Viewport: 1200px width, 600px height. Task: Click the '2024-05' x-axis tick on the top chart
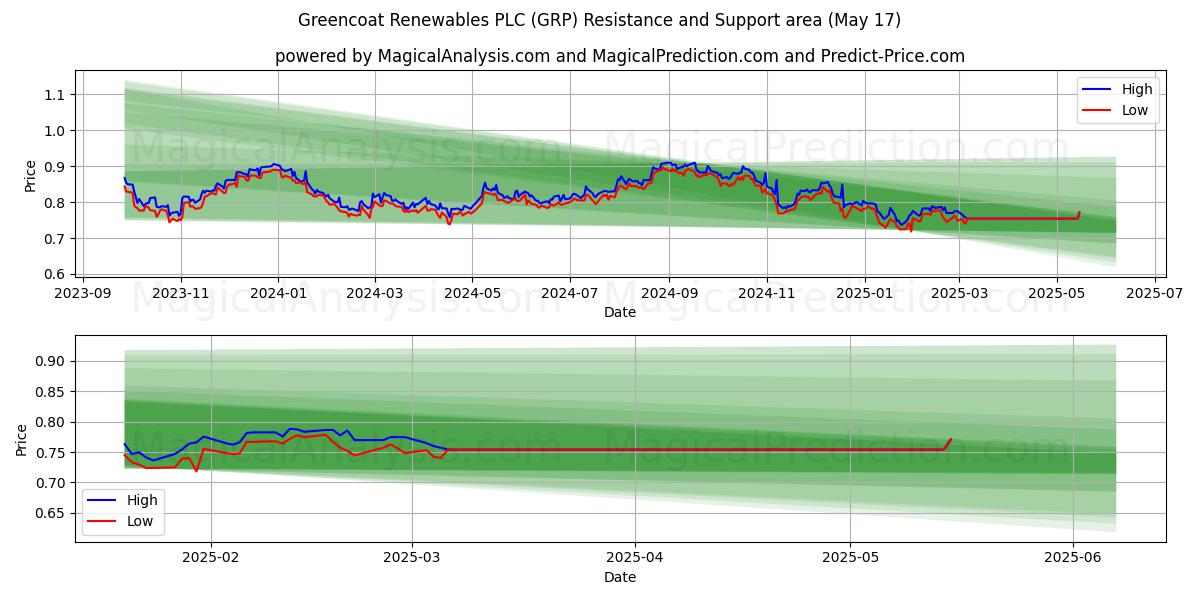pos(472,295)
